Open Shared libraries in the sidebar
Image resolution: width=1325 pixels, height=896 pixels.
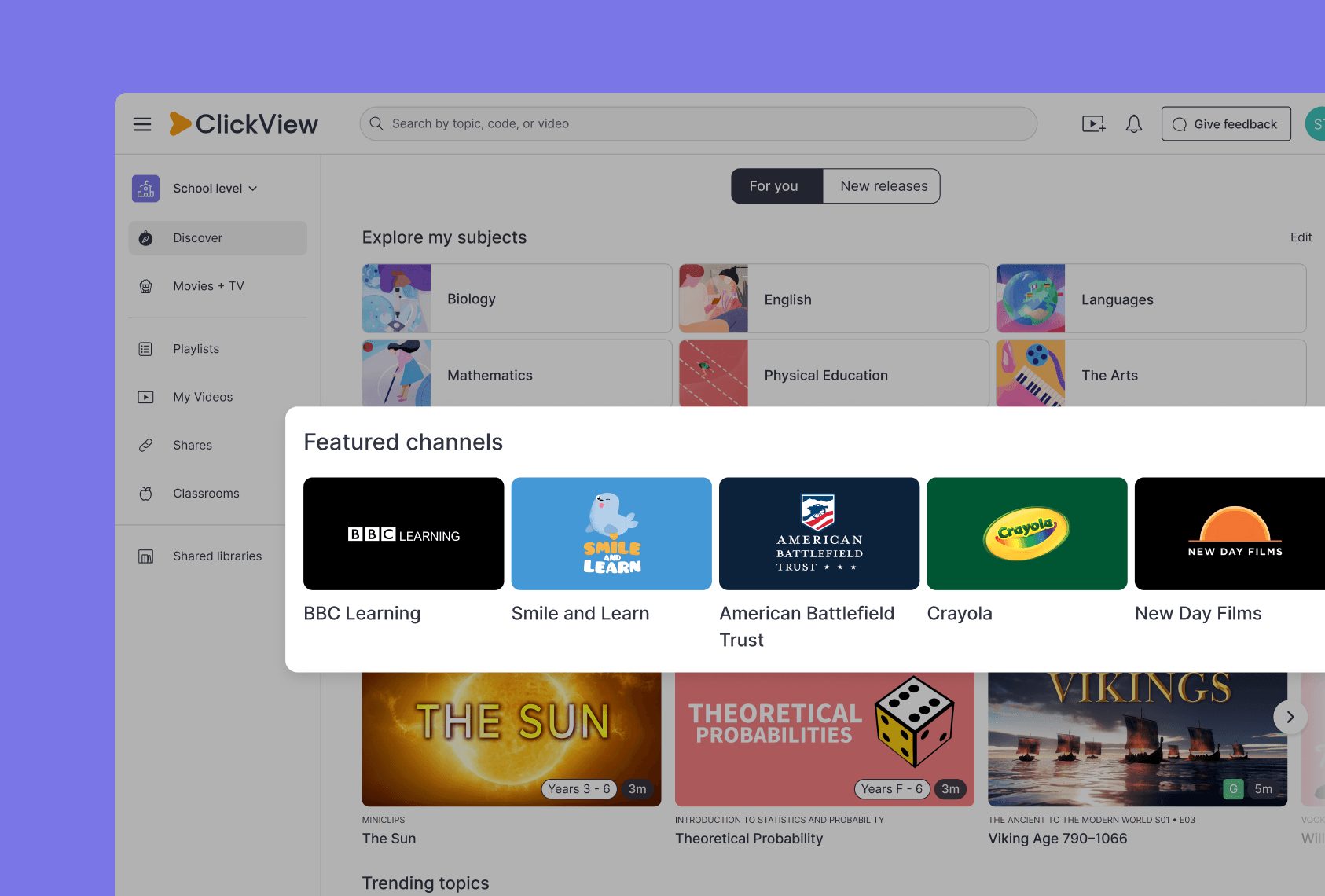pyautogui.click(x=218, y=556)
